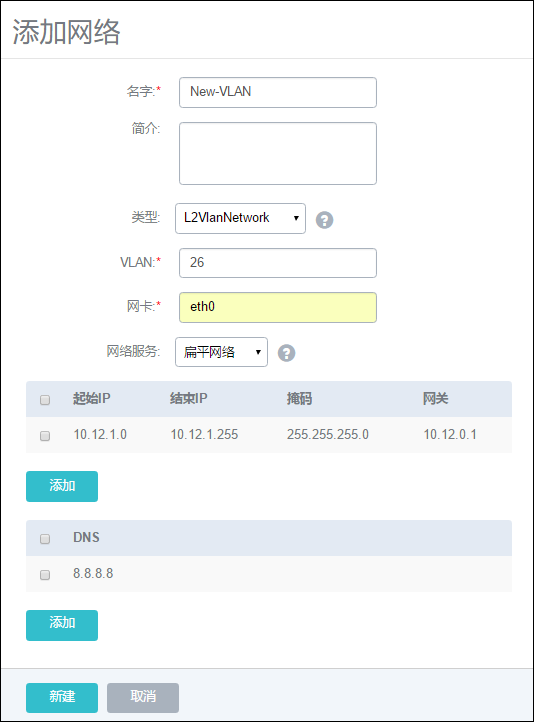This screenshot has width=534, height=722.
Task: Click 添加 button below IP range table
Action: point(62,486)
